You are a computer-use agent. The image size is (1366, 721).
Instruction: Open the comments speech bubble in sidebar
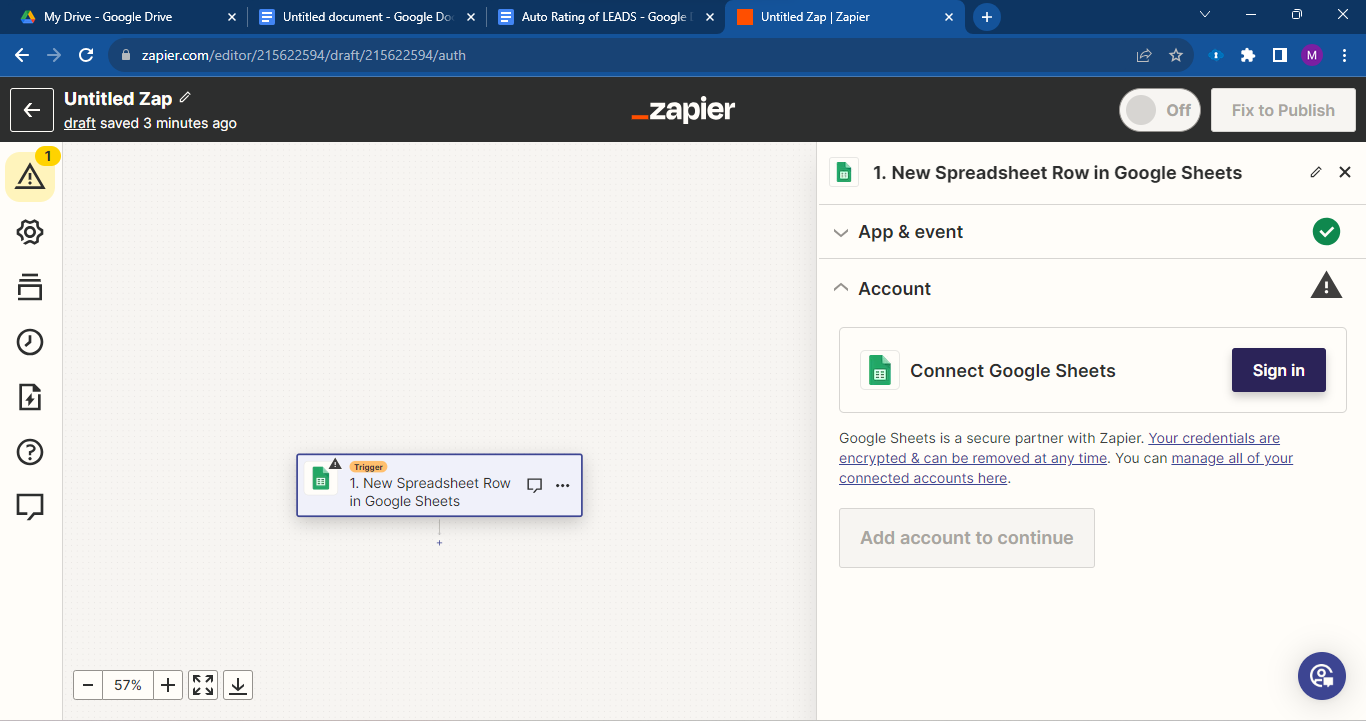30,507
